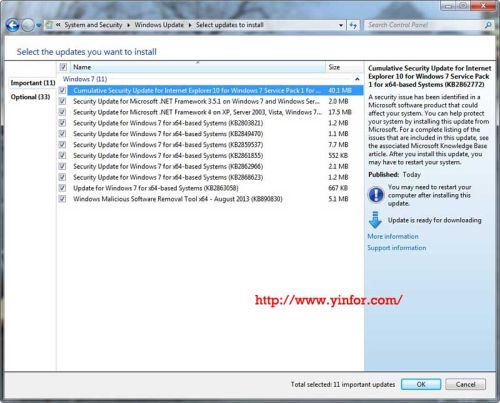Select the Update for Windows 7 KB2863058 row
This screenshot has height=403, width=500.
(x=215, y=188)
